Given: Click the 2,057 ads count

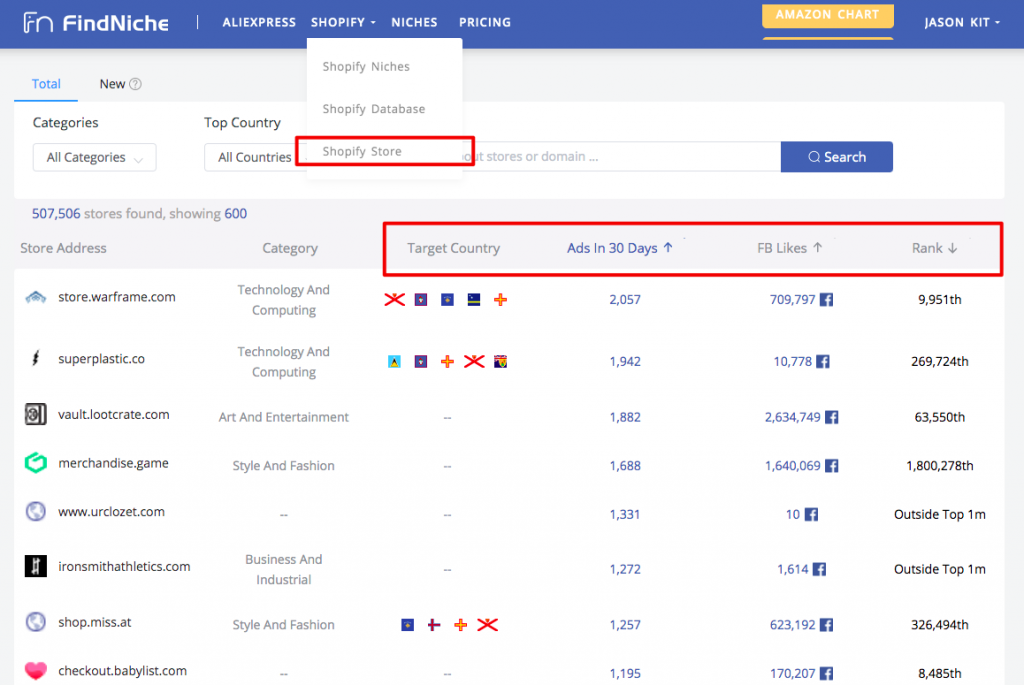Looking at the screenshot, I should point(625,300).
